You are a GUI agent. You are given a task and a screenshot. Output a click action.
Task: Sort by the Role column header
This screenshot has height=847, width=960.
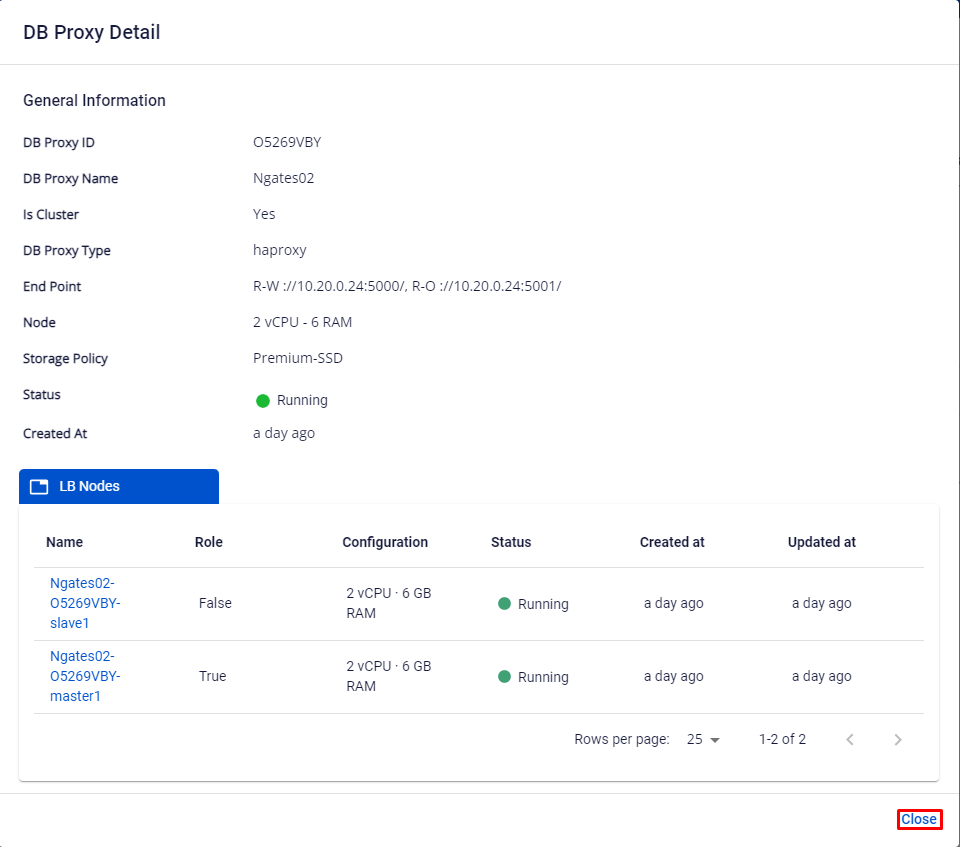pos(209,542)
